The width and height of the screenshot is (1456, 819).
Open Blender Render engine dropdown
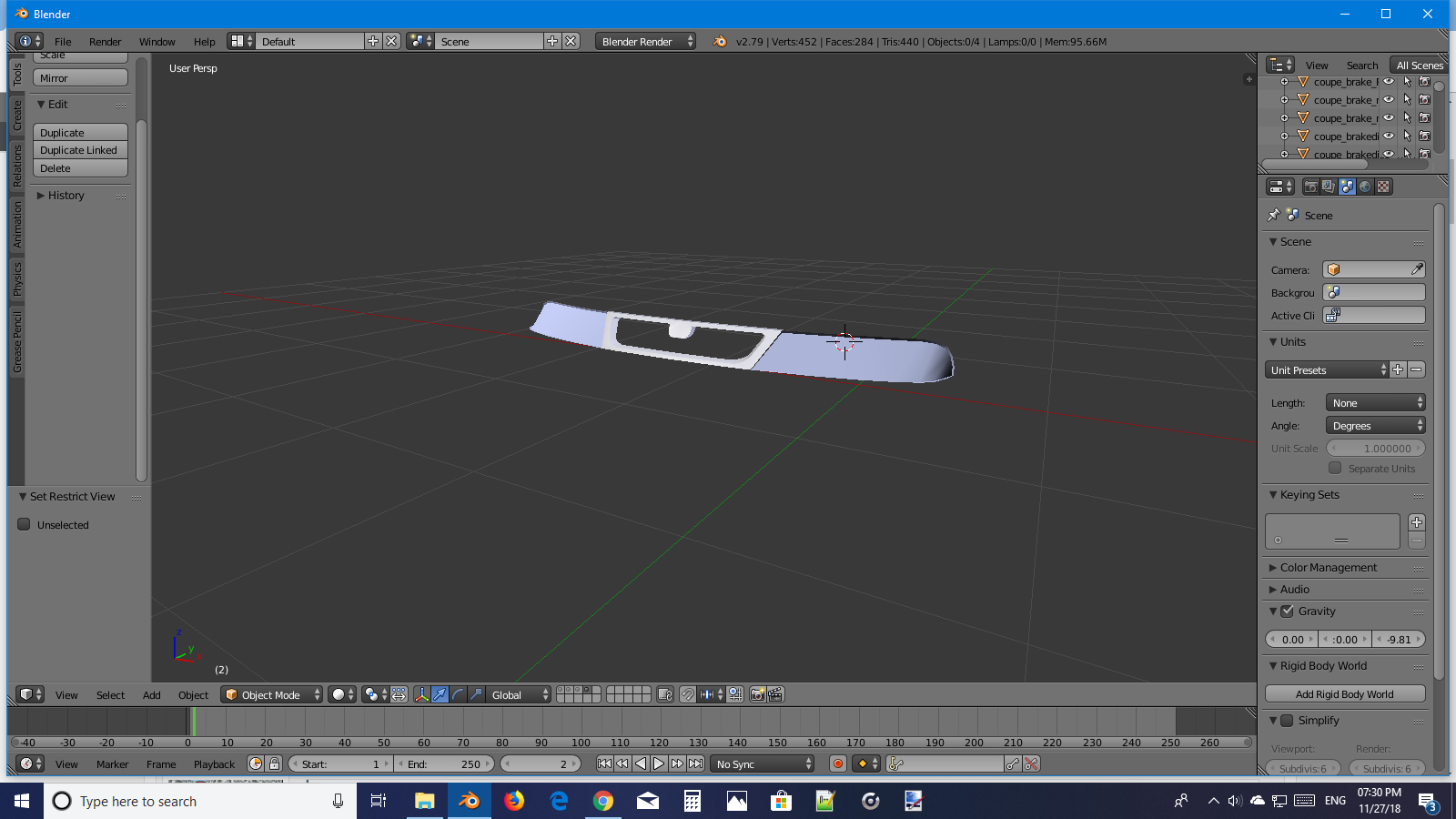646,41
